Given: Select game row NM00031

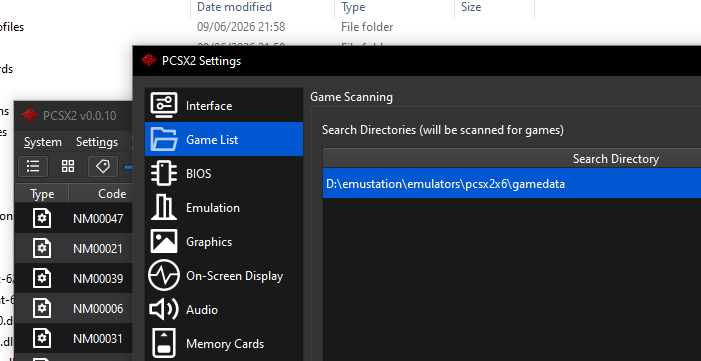Looking at the screenshot, I should tap(74, 338).
